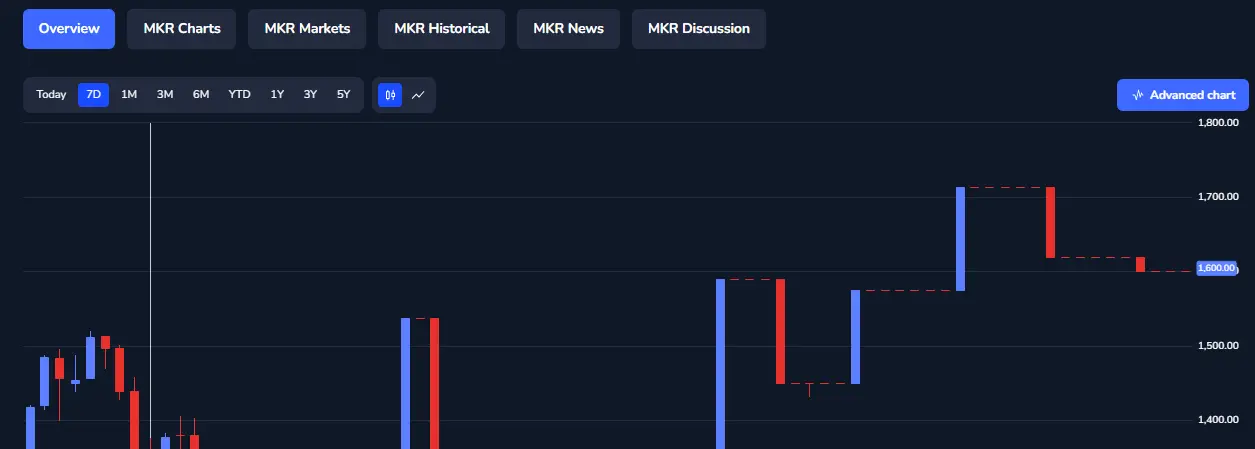1255x449 pixels.
Task: Set chart range to 6M
Action: pos(201,95)
